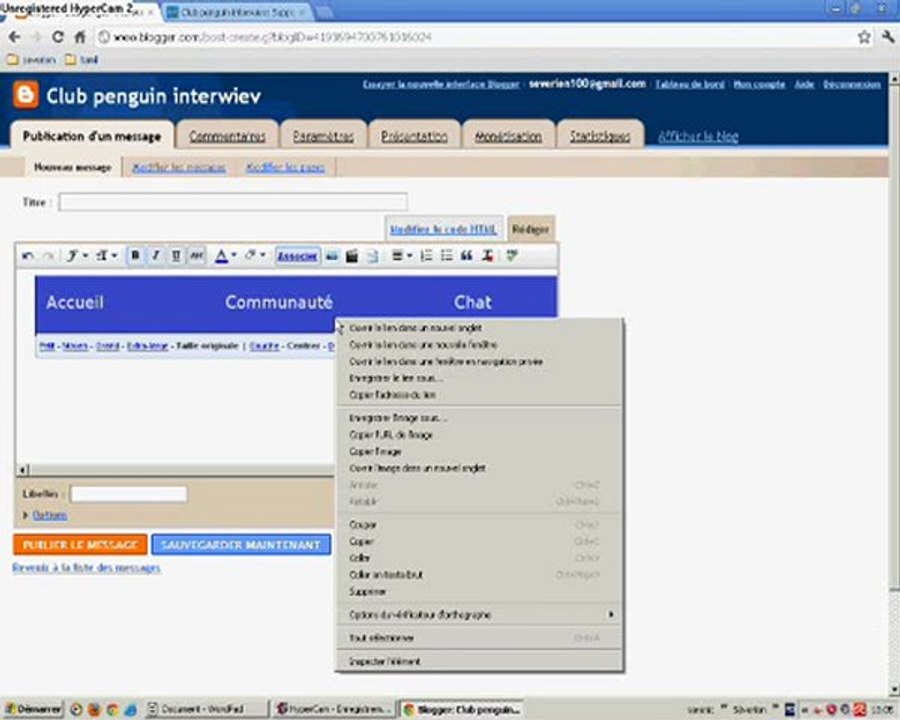Click the Associer link button

point(297,256)
